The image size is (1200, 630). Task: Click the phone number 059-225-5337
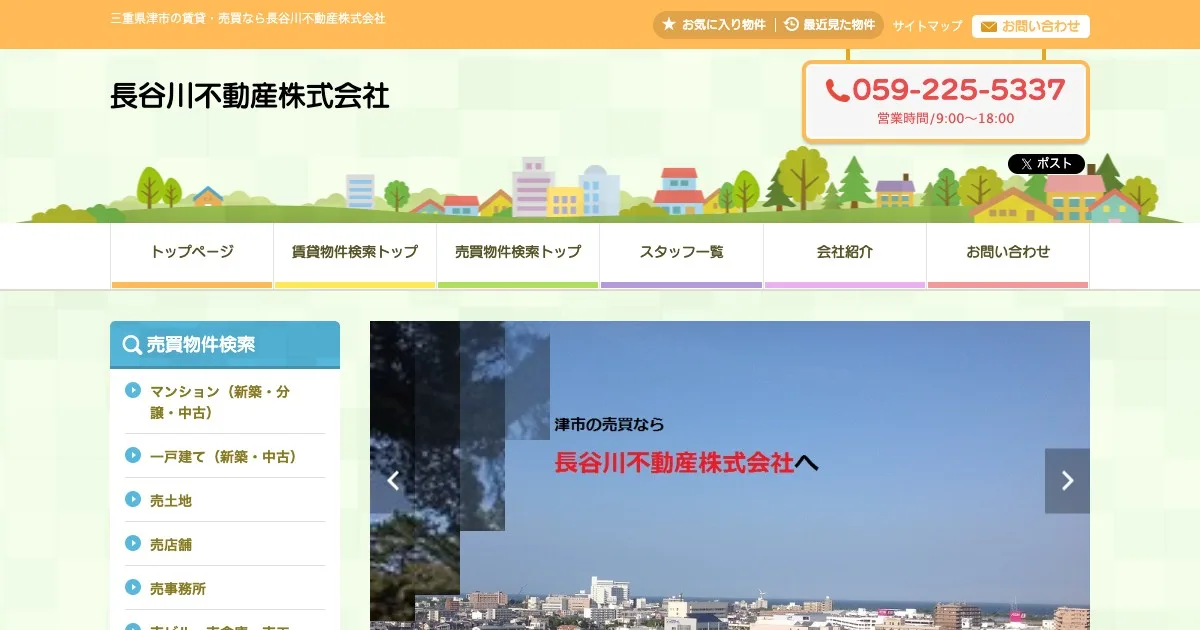point(958,91)
